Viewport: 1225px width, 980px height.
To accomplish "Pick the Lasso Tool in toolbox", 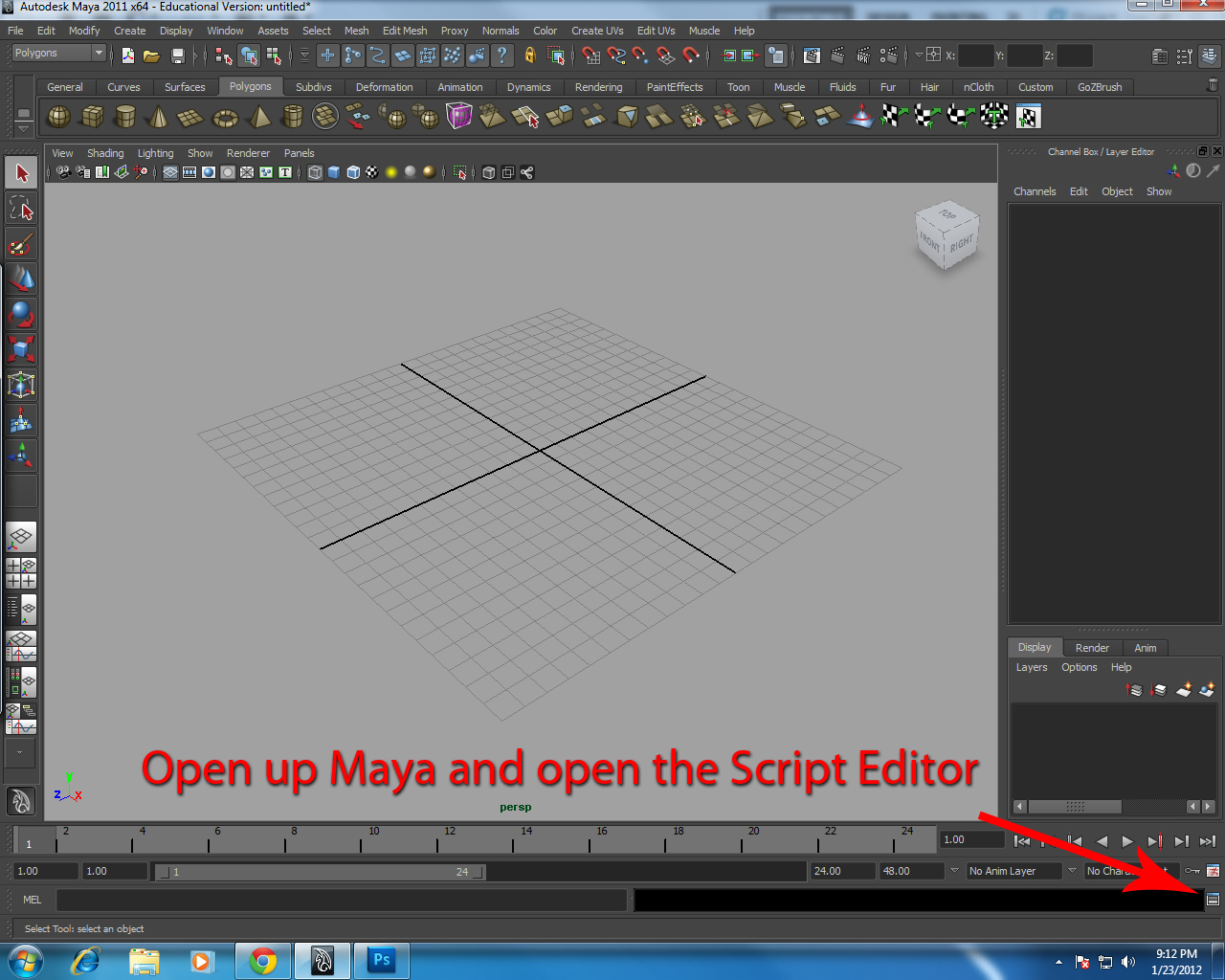I will [21, 209].
